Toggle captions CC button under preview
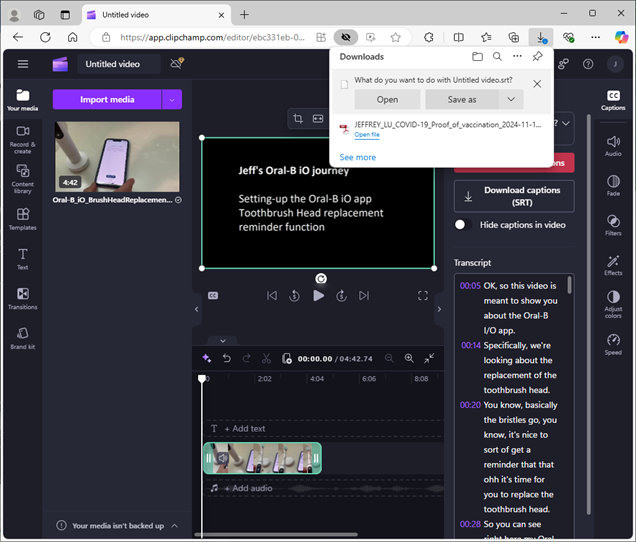The image size is (636, 542). tap(213, 296)
